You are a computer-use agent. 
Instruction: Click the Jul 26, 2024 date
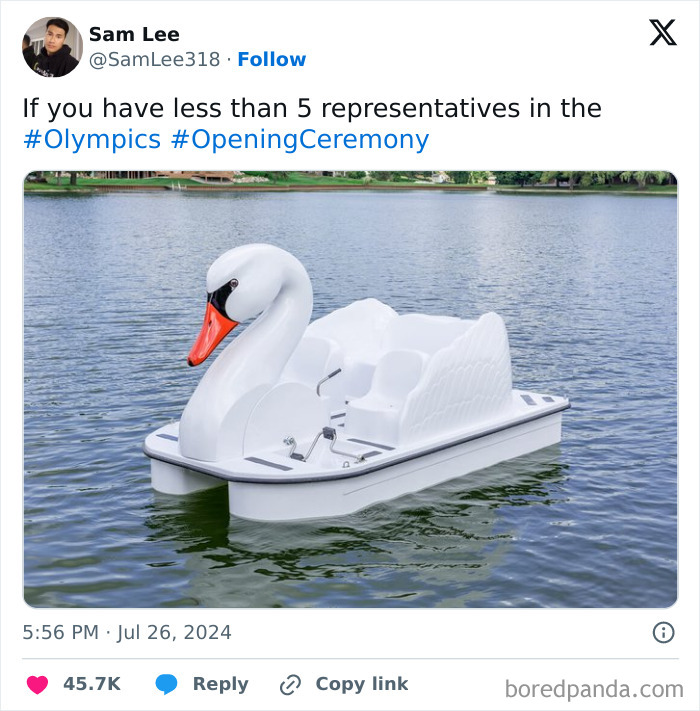(174, 632)
